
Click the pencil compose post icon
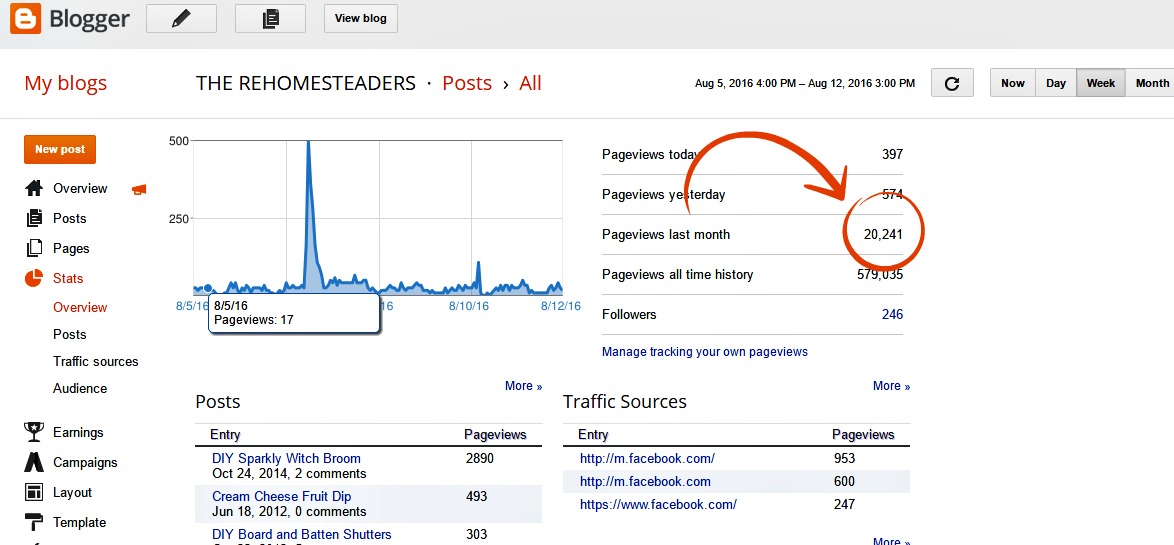tap(180, 19)
